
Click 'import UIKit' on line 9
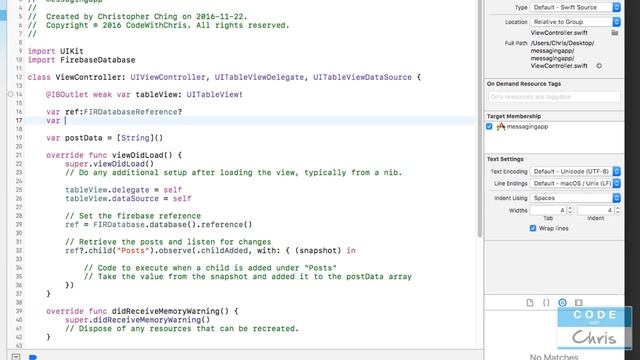click(56, 51)
